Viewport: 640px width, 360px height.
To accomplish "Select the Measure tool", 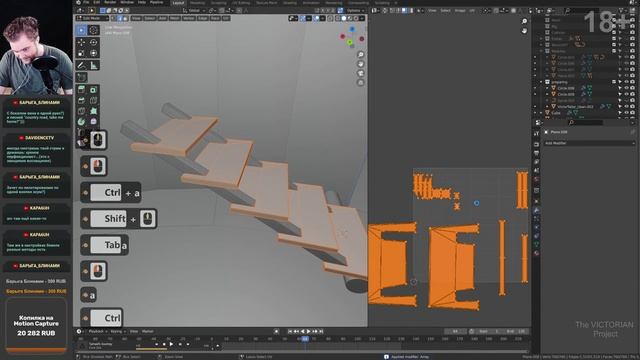I will point(93,65).
